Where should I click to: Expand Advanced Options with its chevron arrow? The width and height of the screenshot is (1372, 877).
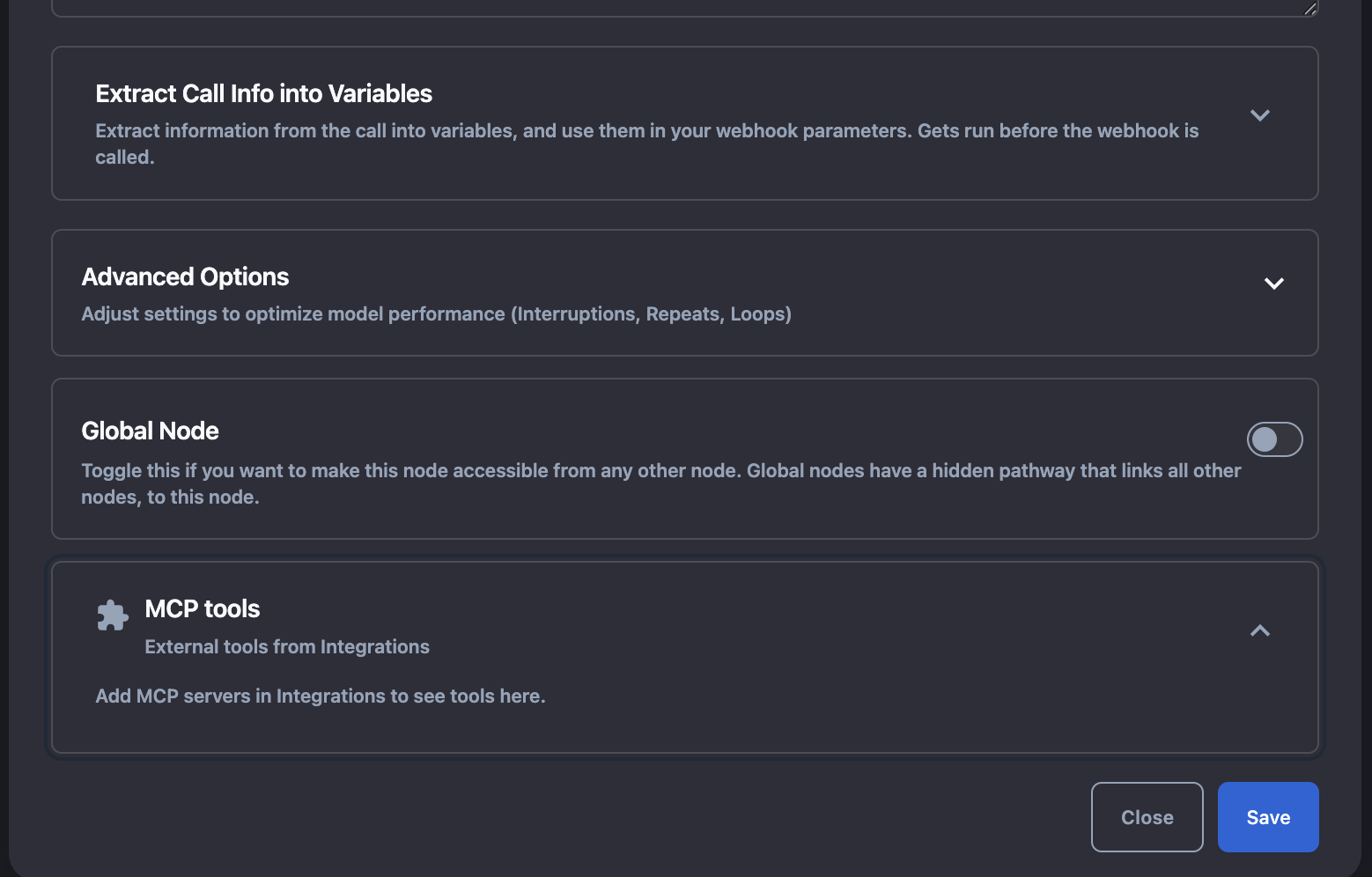(1273, 284)
